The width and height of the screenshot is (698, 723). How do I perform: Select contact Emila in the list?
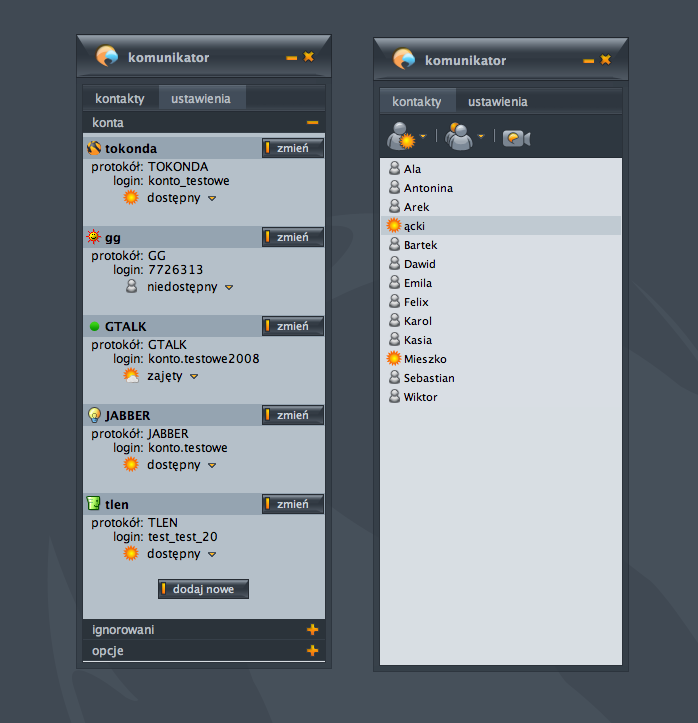click(x=501, y=282)
